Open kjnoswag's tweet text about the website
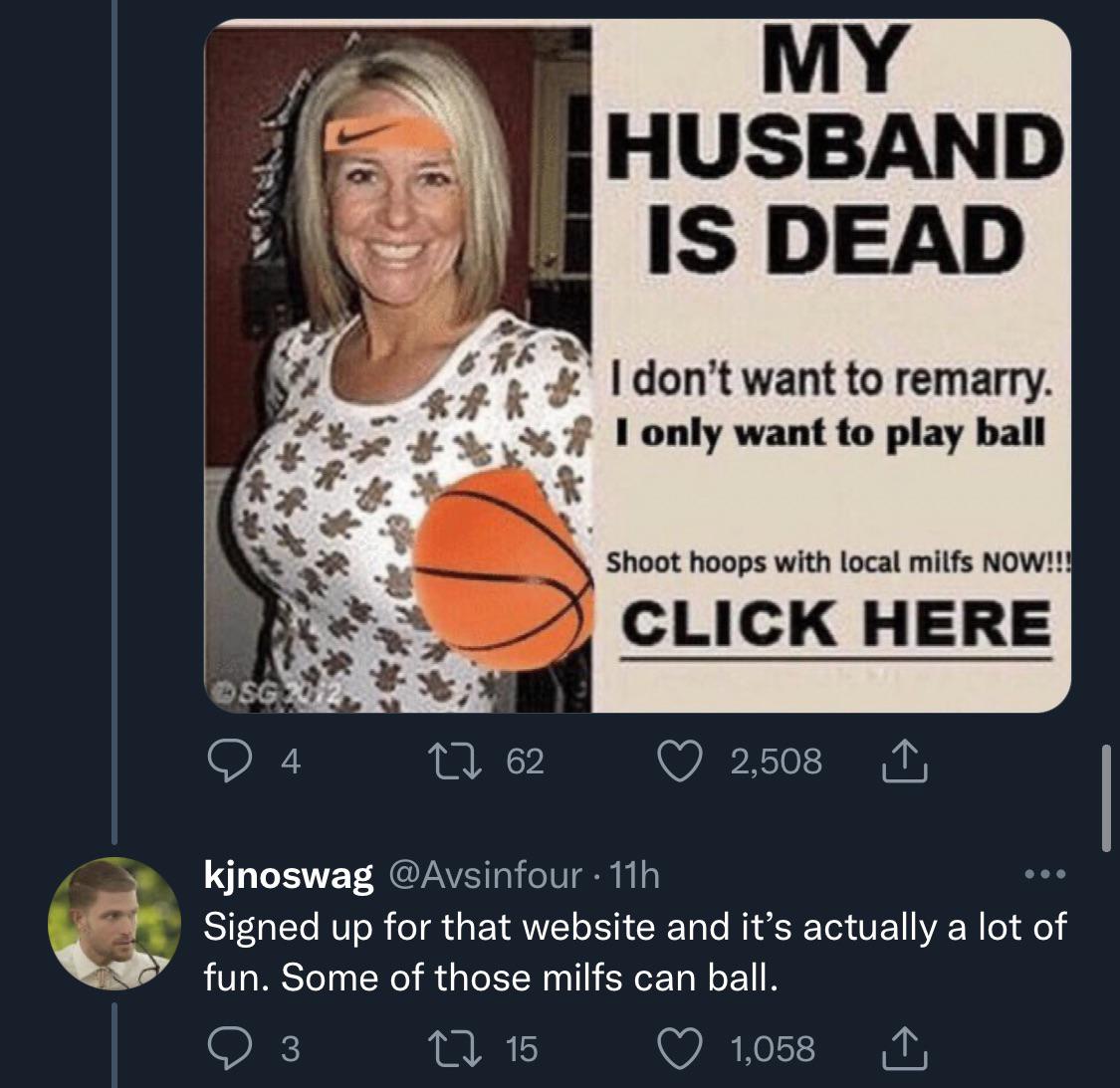The width and height of the screenshot is (1120, 1088). [x=634, y=953]
